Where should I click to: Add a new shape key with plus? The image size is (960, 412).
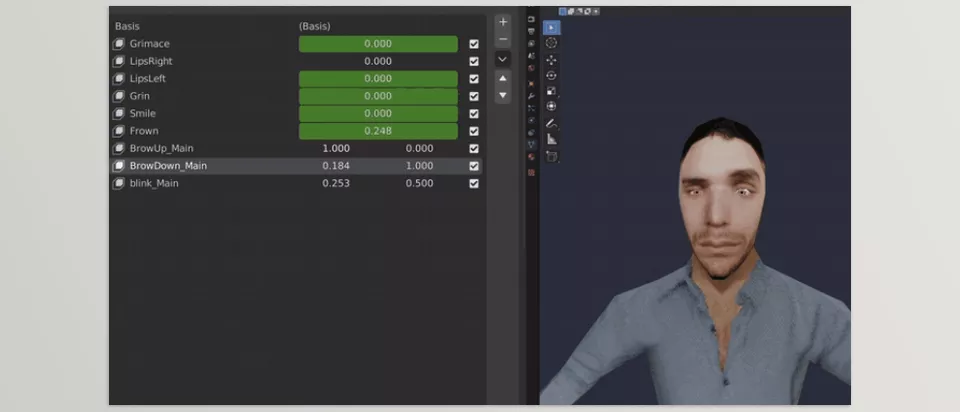(x=503, y=21)
